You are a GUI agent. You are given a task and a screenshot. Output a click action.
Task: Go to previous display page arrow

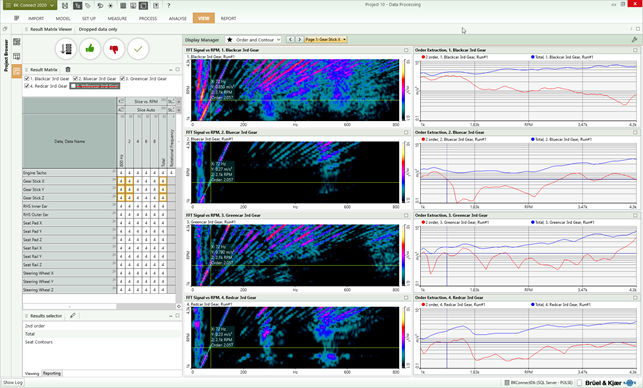coord(290,39)
